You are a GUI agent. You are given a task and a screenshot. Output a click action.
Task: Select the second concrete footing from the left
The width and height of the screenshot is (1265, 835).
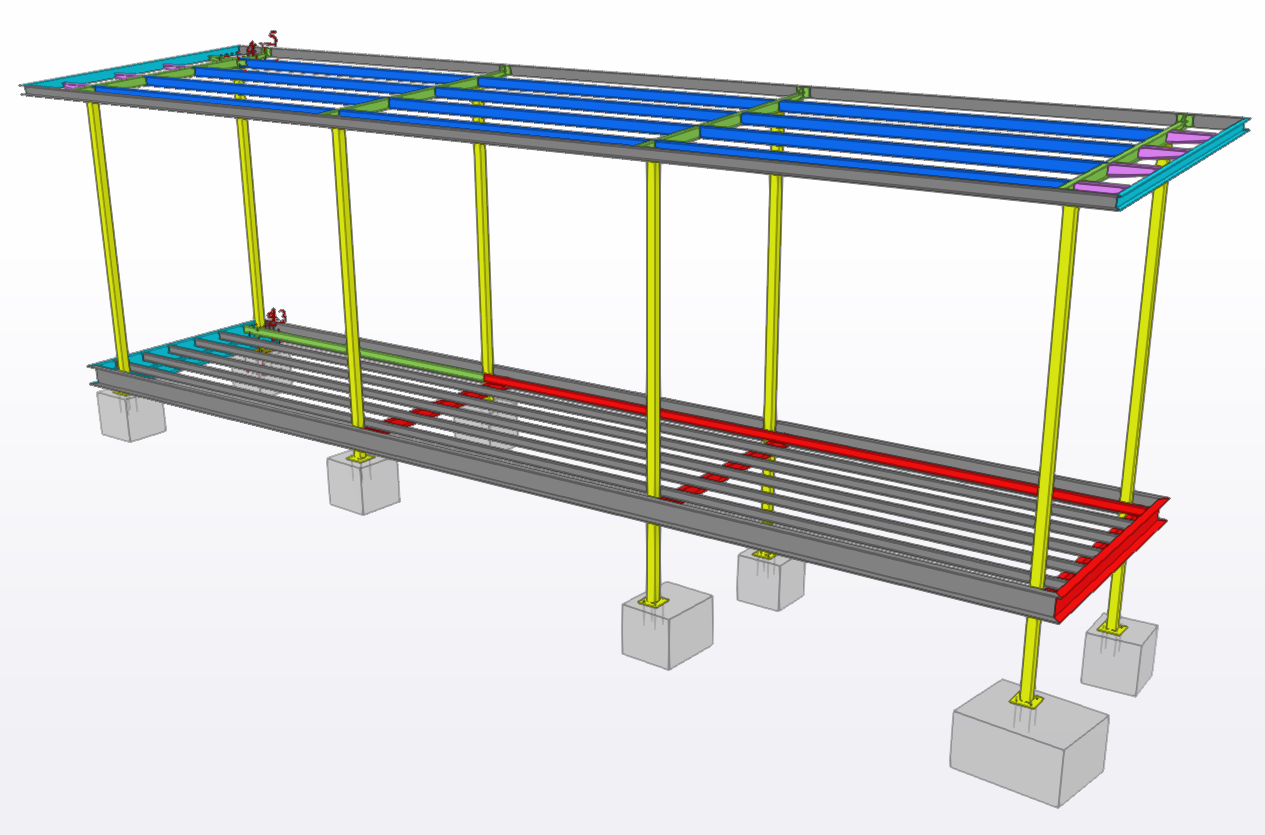[363, 485]
